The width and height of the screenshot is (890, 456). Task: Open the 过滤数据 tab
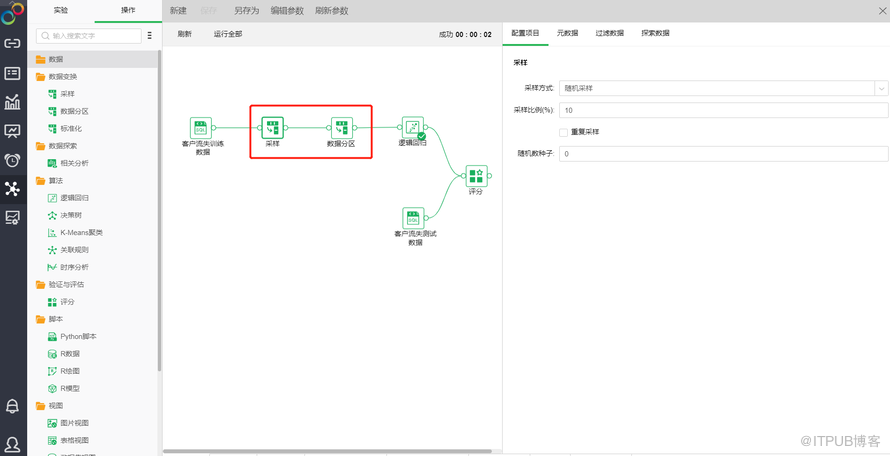tap(610, 33)
